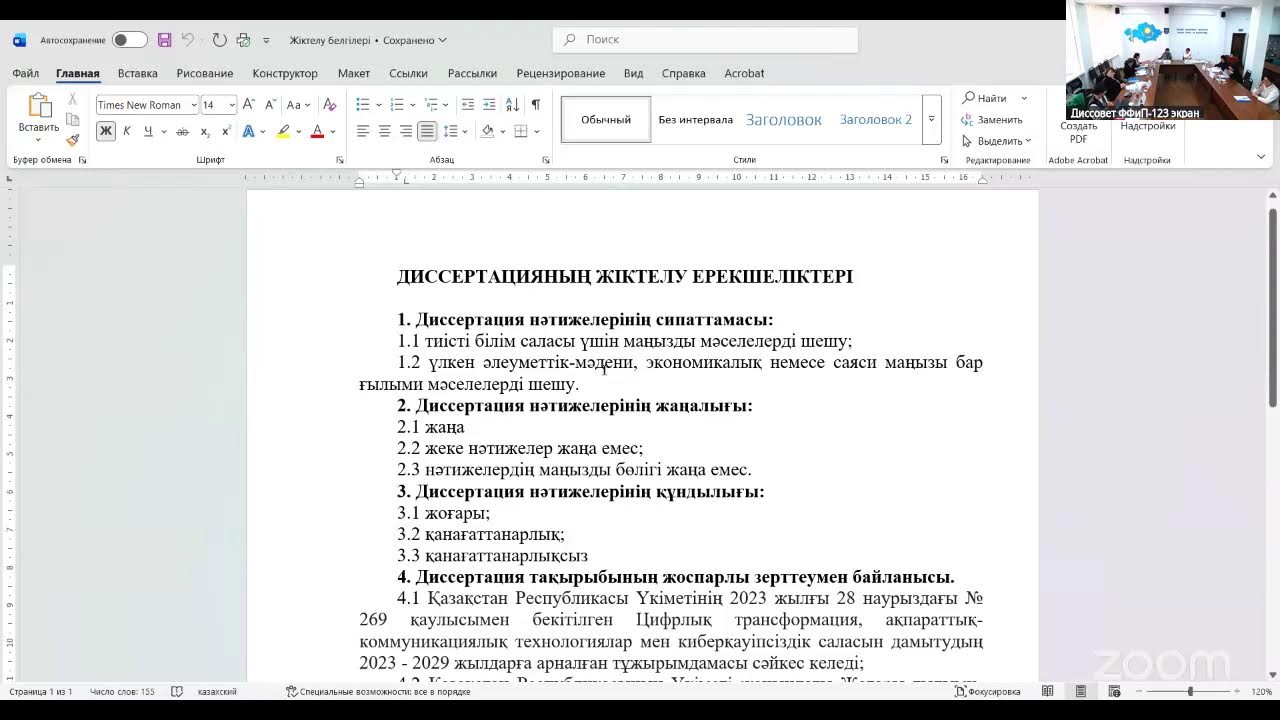This screenshot has width=1280, height=720.
Task: Click the Sort А-Я icon
Action: pos(512,105)
